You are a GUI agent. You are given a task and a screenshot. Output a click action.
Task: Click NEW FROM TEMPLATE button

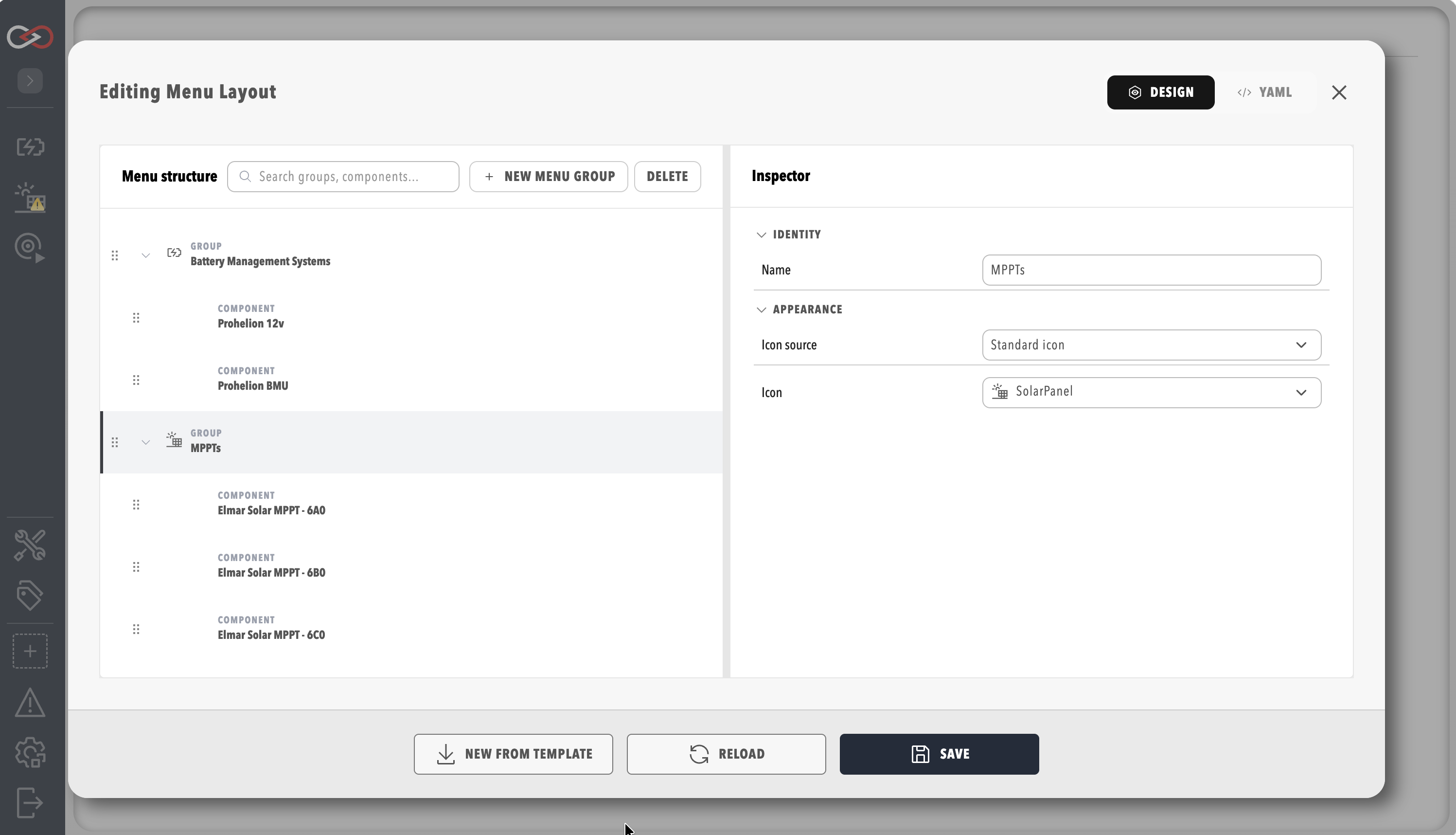(x=514, y=754)
